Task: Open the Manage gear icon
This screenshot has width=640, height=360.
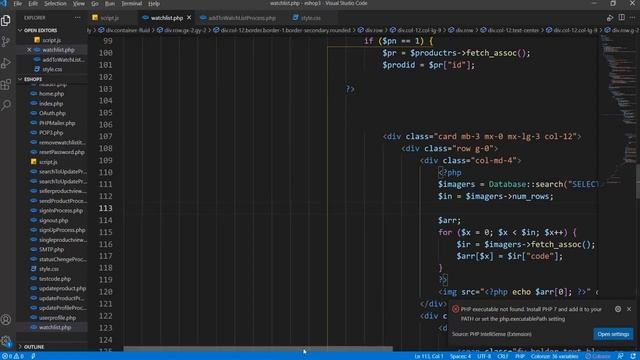Action: click(6, 341)
